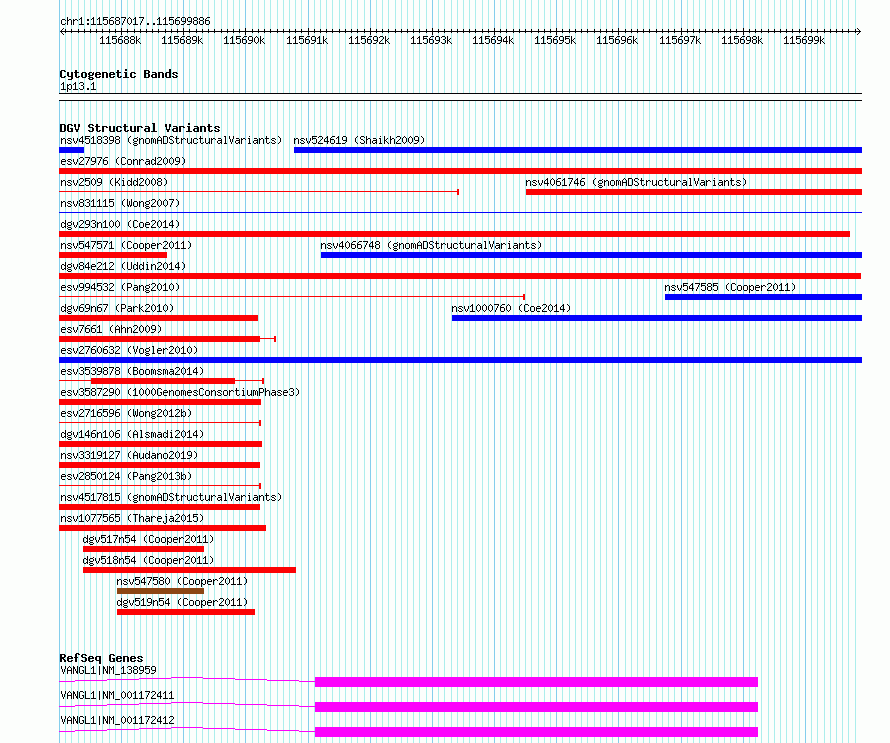Select the nsv524619 (Shaikh2009) blue bar
Screen dimensions: 890x743
pyautogui.click(x=578, y=150)
